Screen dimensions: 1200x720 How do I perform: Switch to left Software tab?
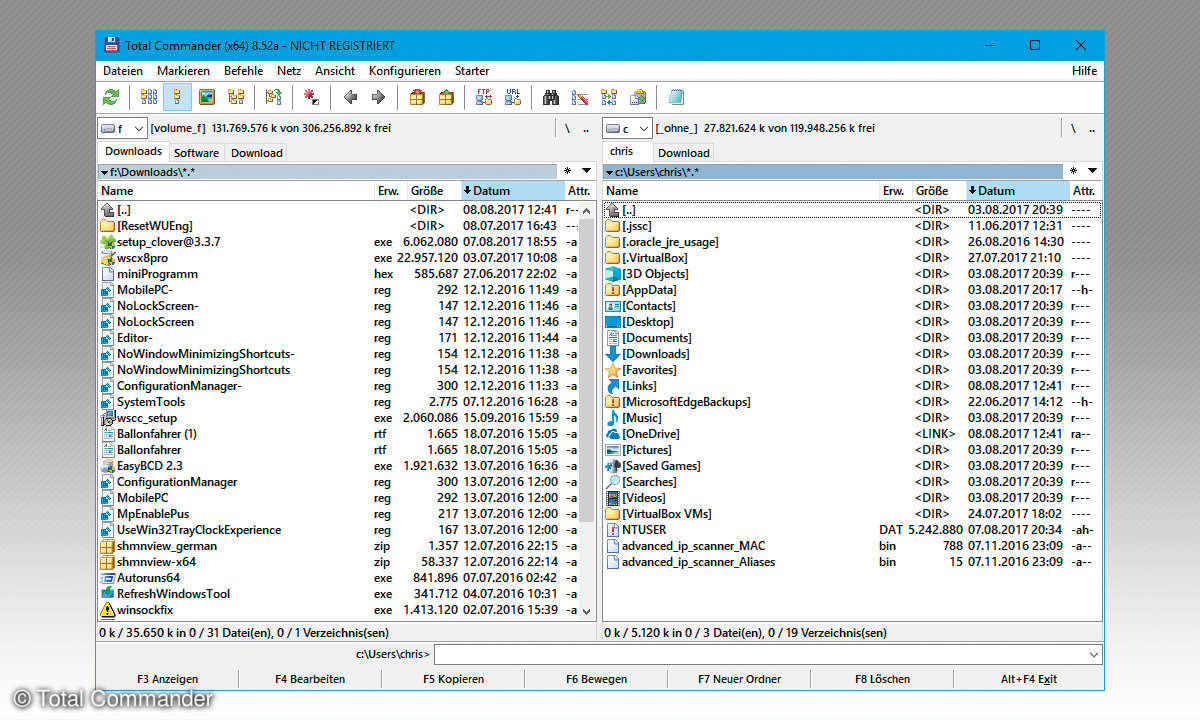pyautogui.click(x=196, y=153)
